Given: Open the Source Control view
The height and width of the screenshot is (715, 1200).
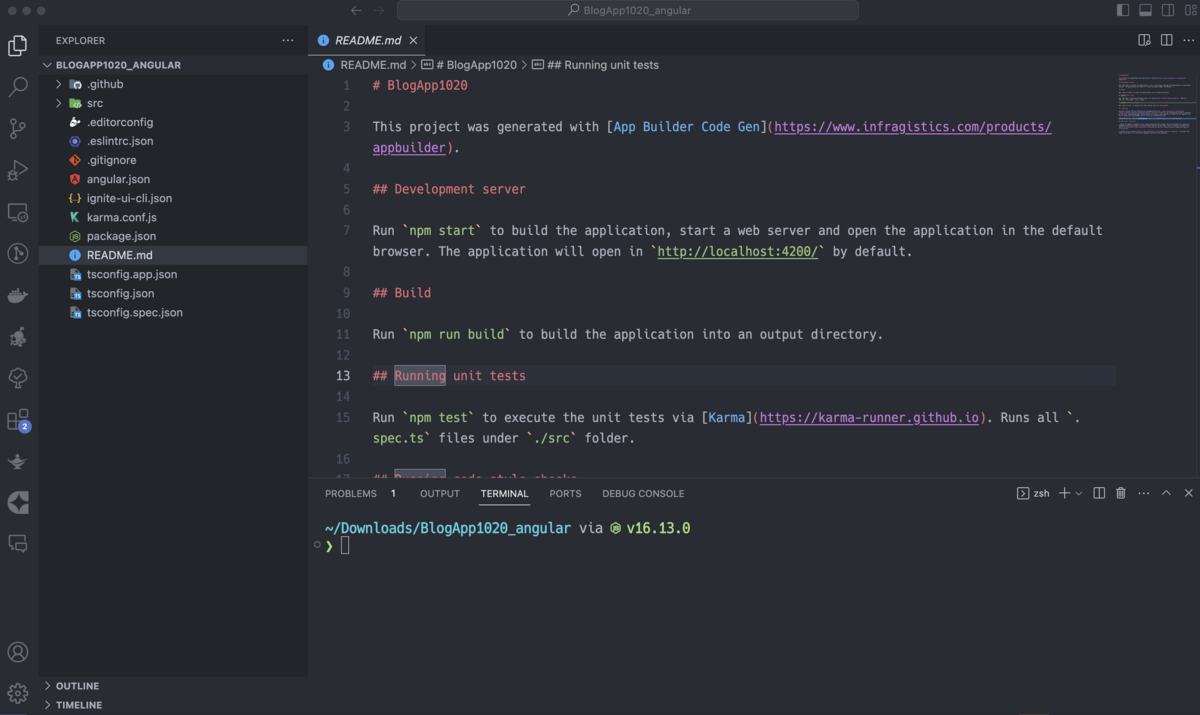Looking at the screenshot, I should coord(18,128).
